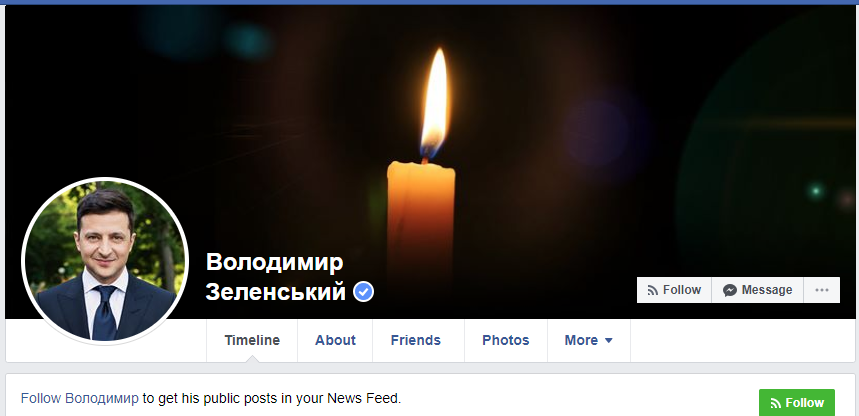Click the feed icon on green Follow button
The width and height of the screenshot is (859, 416).
776,403
